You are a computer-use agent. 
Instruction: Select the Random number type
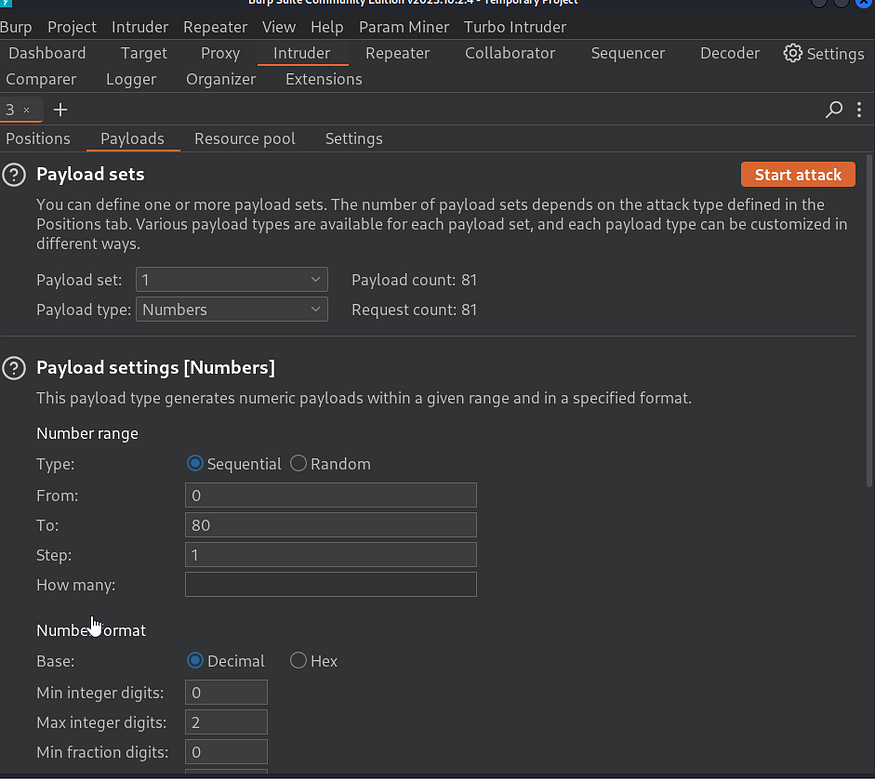pyautogui.click(x=299, y=464)
